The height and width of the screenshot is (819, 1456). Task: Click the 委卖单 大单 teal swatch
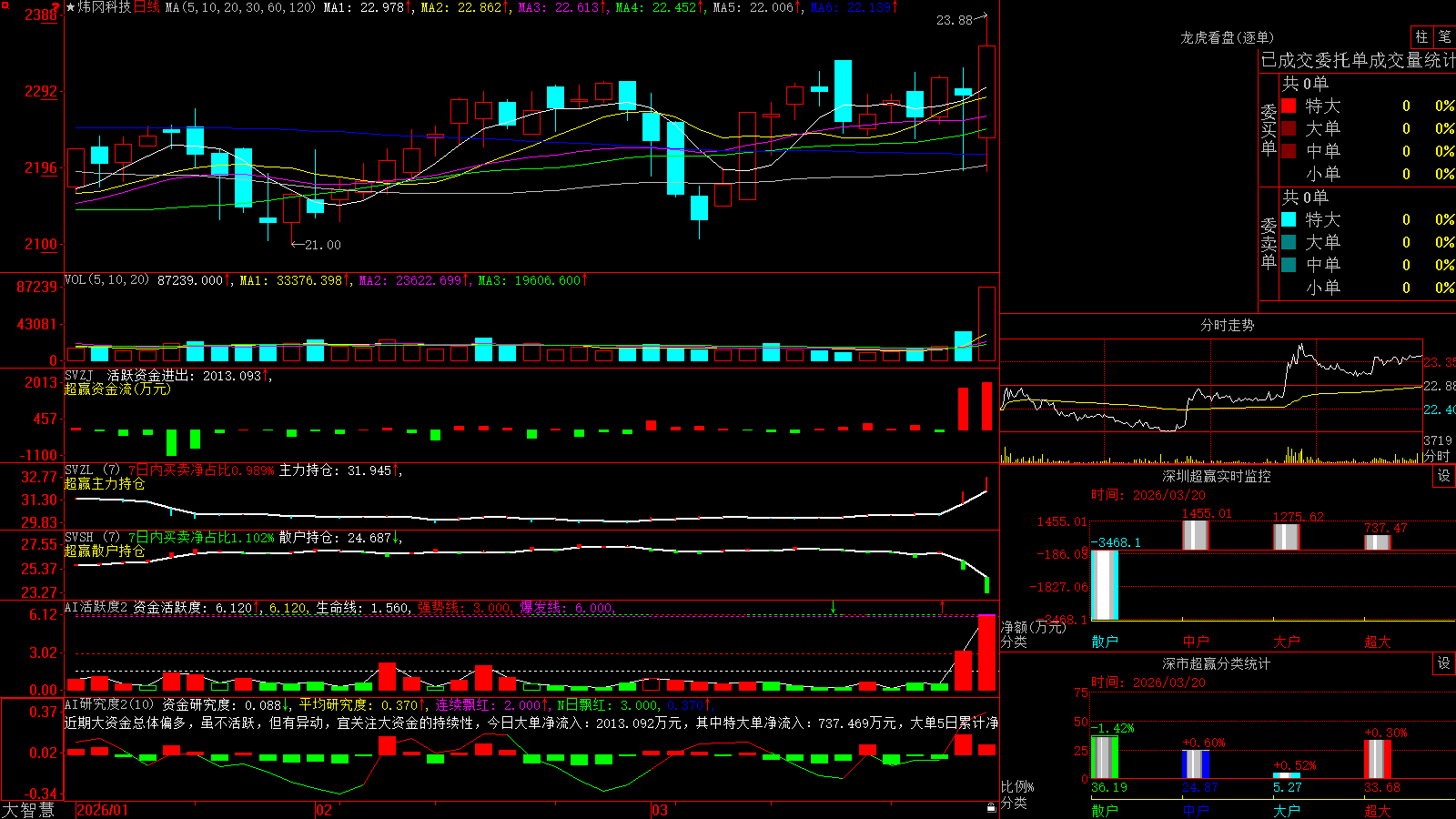1289,242
